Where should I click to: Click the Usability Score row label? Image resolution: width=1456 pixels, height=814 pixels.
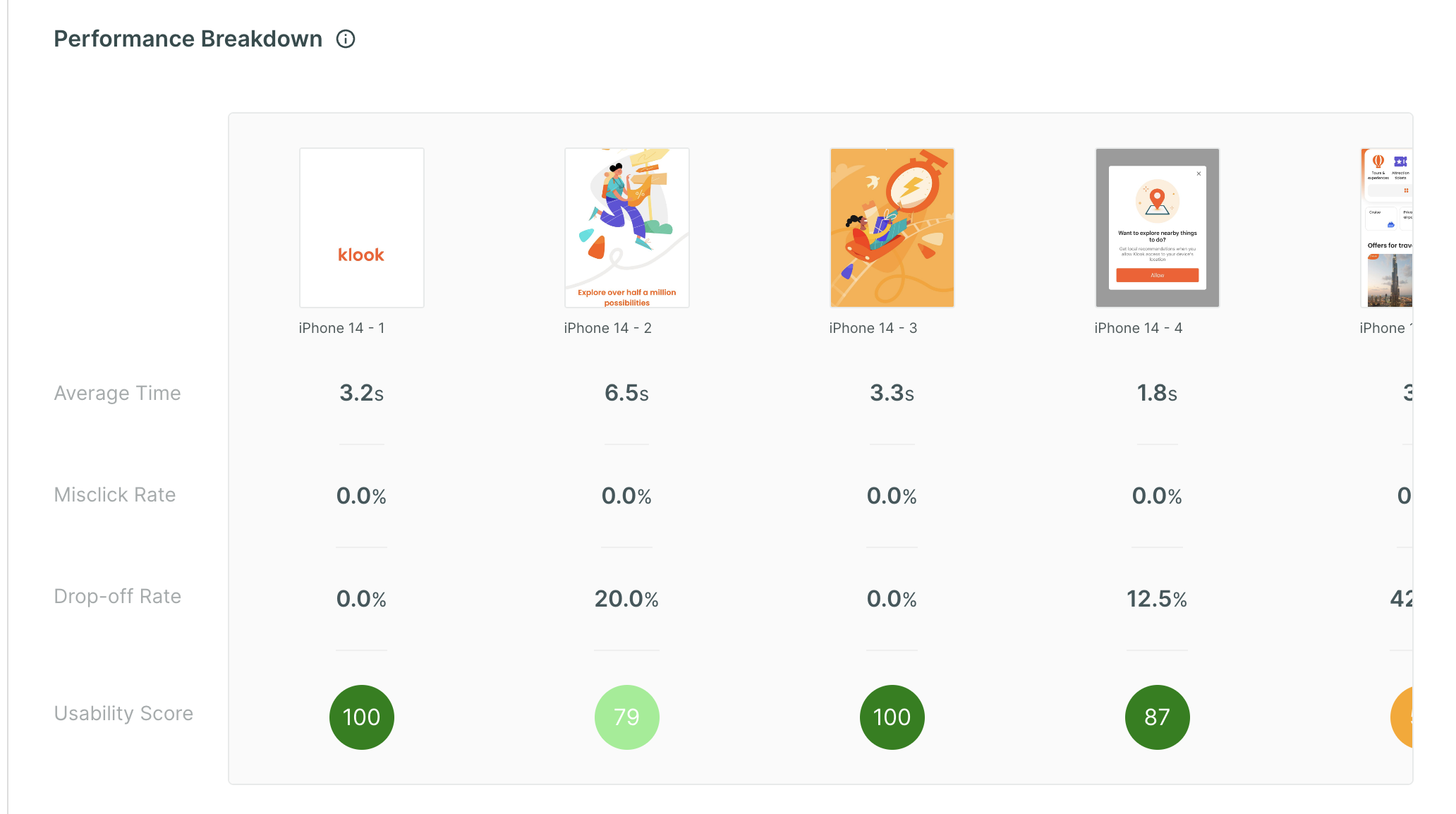tap(123, 713)
